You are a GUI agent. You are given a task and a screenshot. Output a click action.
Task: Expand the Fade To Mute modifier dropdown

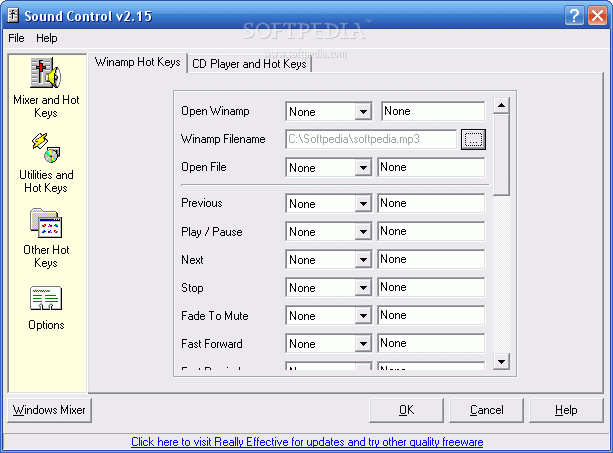tap(363, 316)
